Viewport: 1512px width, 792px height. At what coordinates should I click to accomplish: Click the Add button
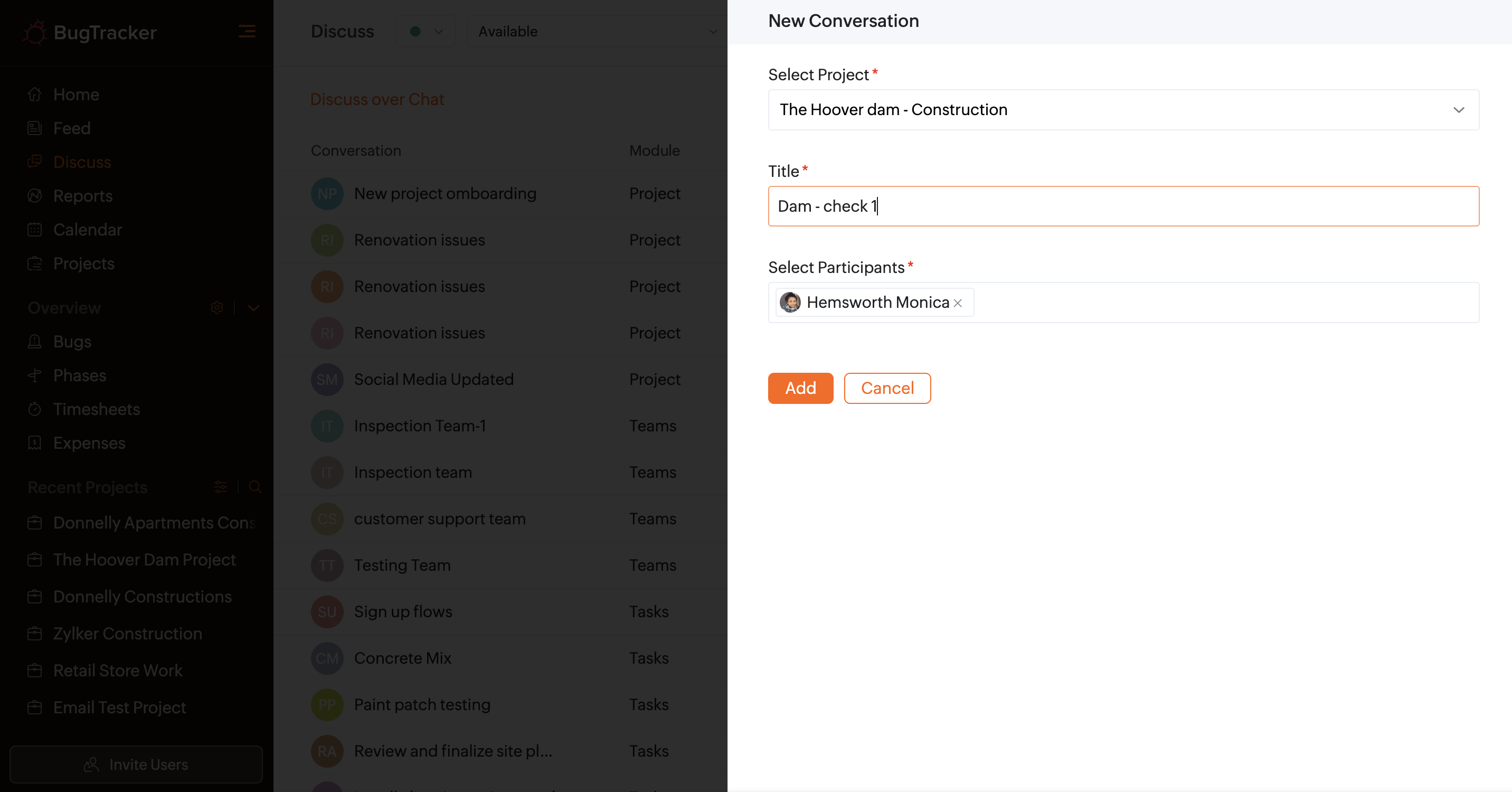coord(800,388)
